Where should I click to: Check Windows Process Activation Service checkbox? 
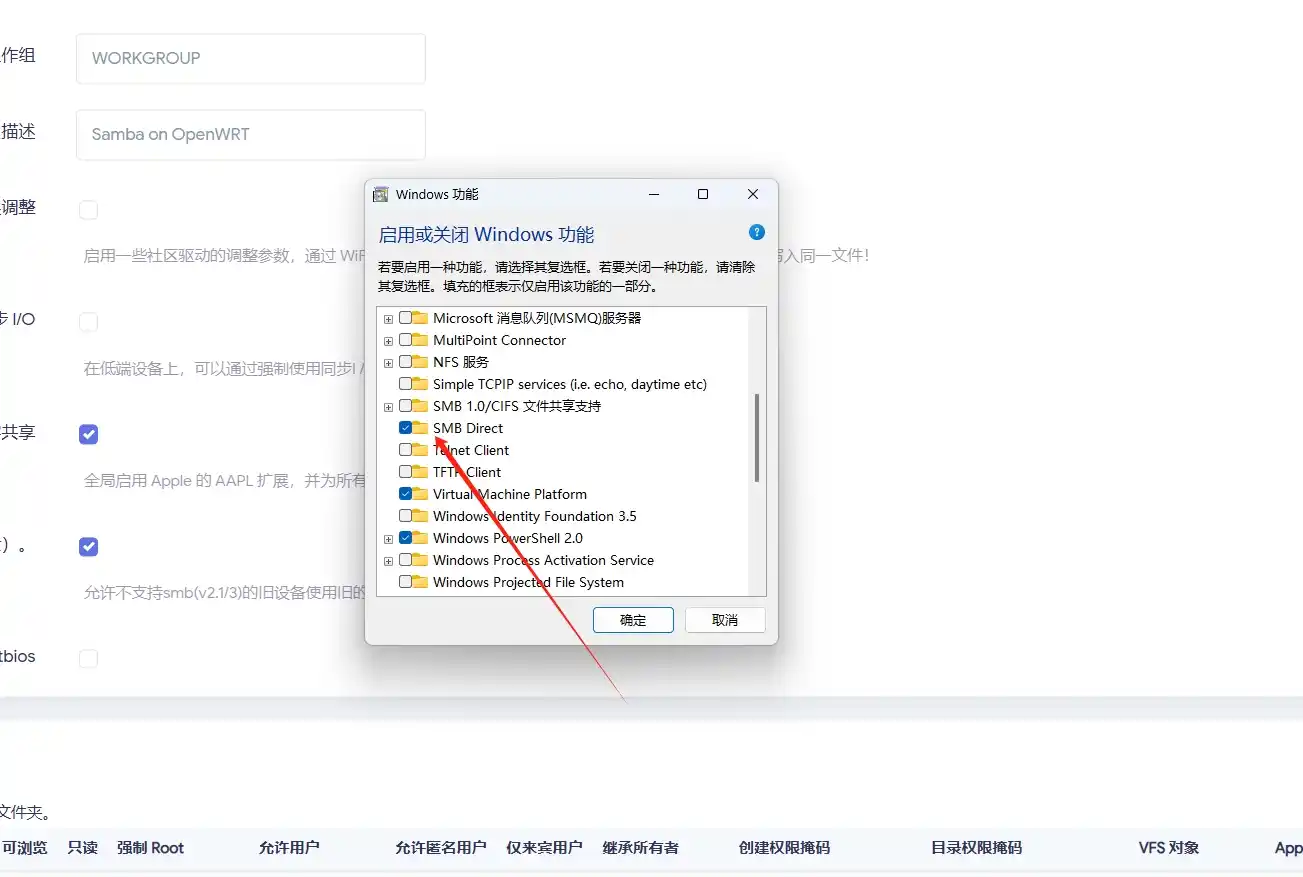(x=405, y=560)
